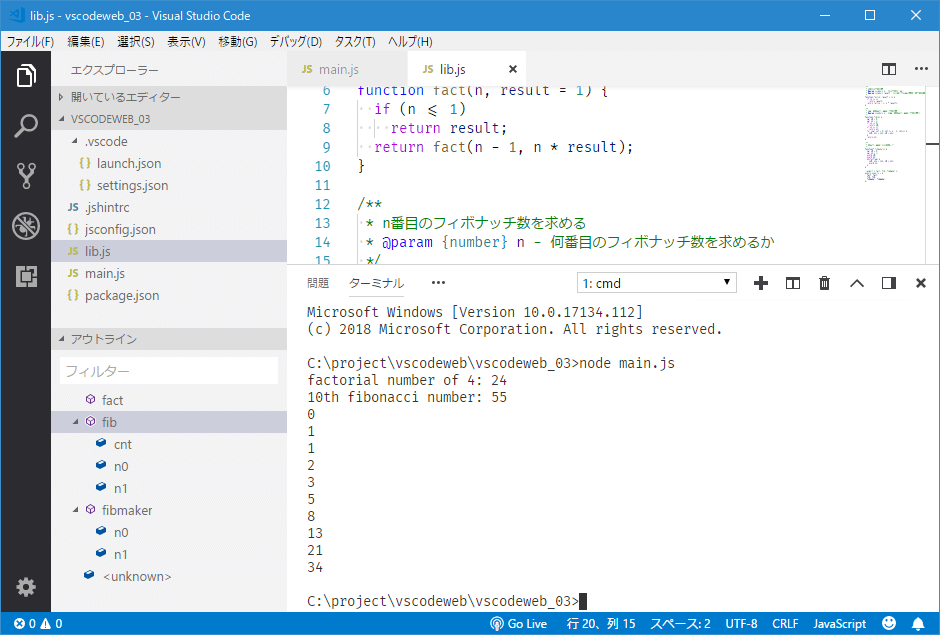Kill terminal using trash icon
This screenshot has height=635, width=940.
pos(824,283)
